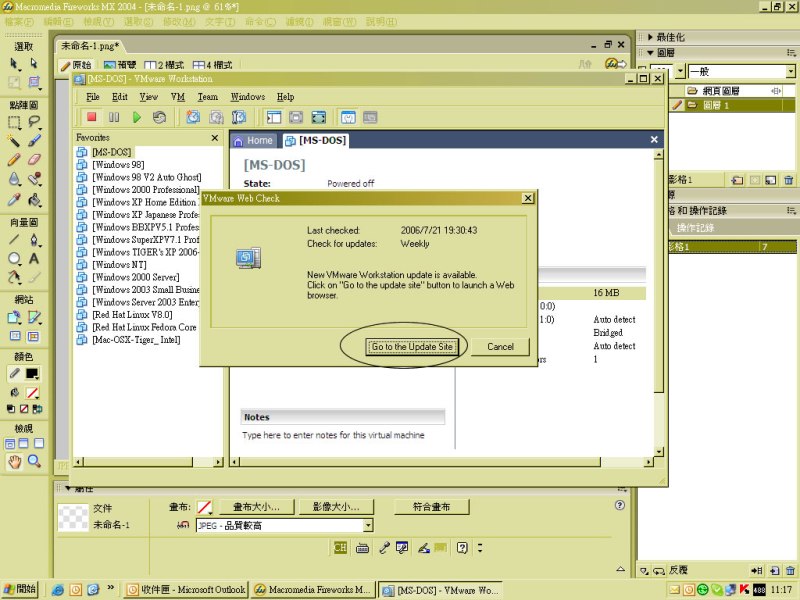Viewport: 800px width, 600px height.
Task: Collapse the 圖層 panel
Action: (x=651, y=53)
